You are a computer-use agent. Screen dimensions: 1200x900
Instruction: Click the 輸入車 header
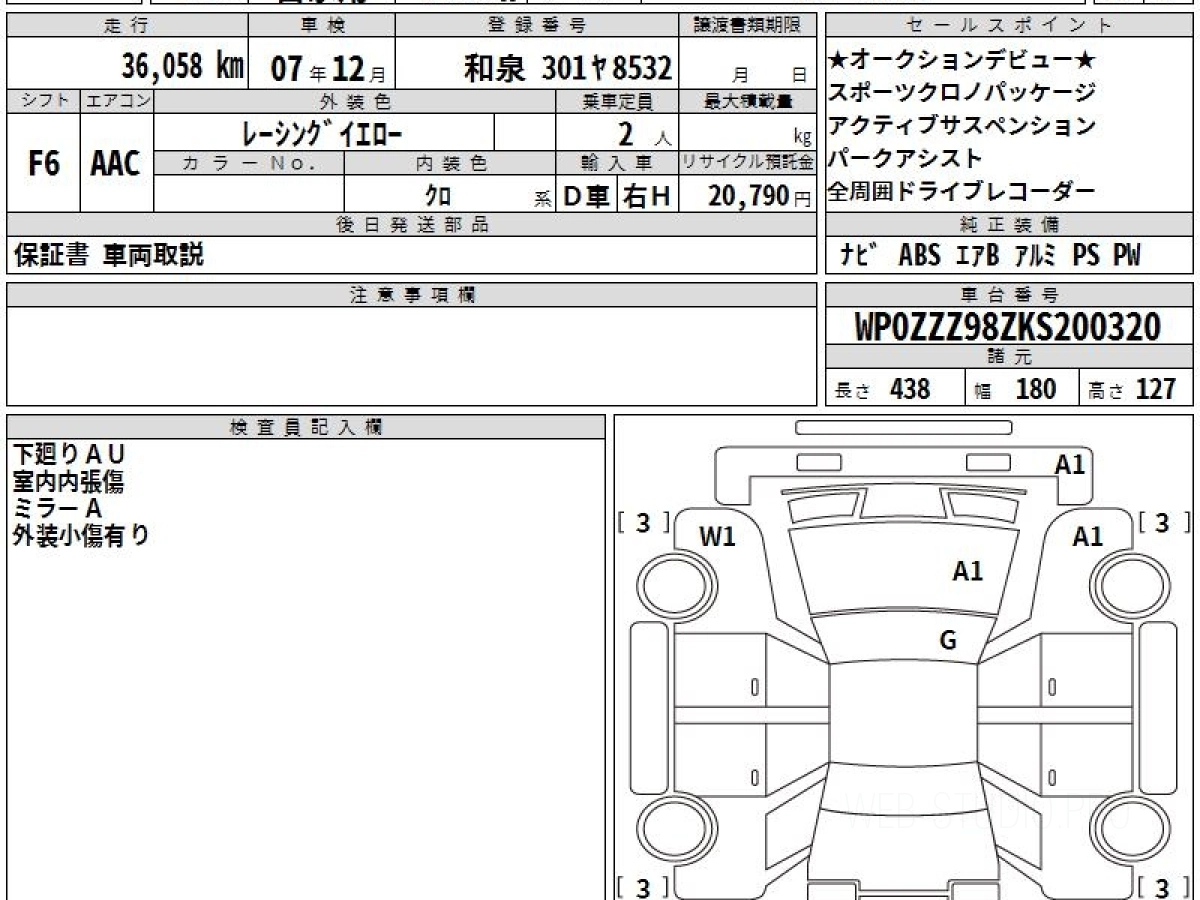point(617,162)
